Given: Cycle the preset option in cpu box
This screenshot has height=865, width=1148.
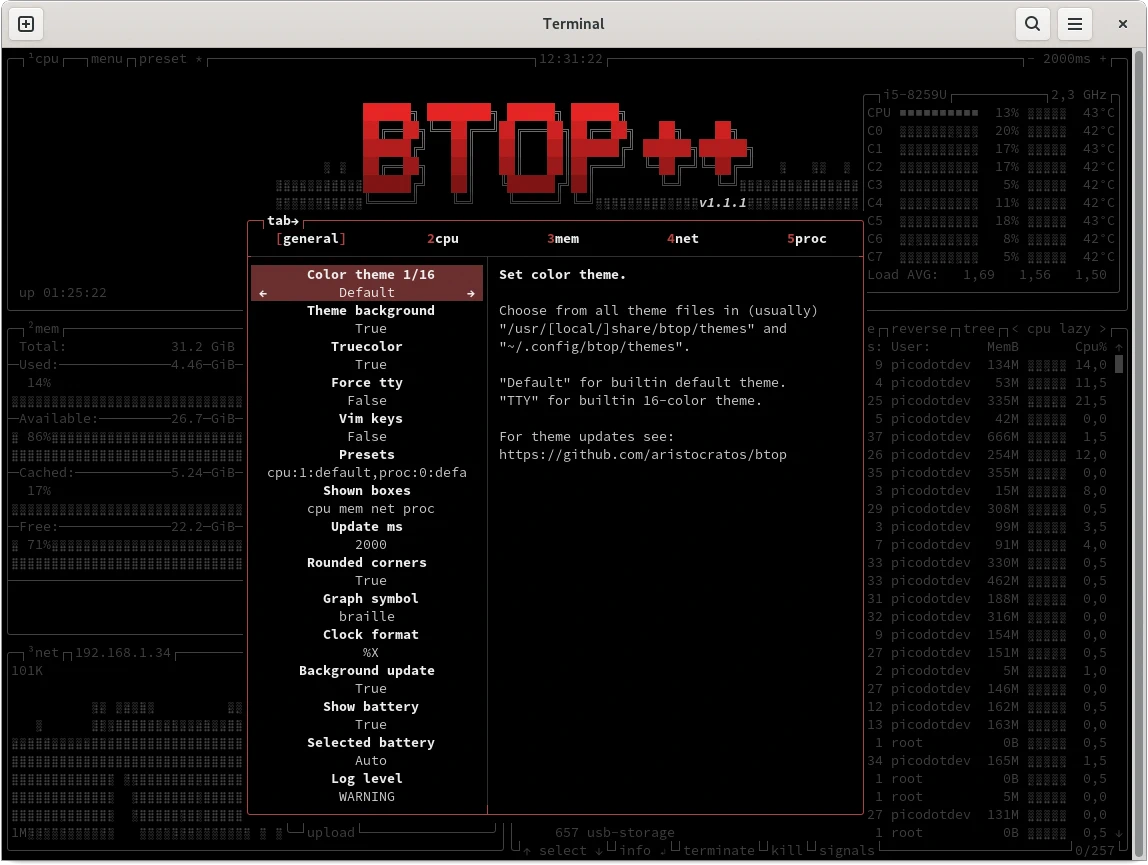Looking at the screenshot, I should (163, 59).
